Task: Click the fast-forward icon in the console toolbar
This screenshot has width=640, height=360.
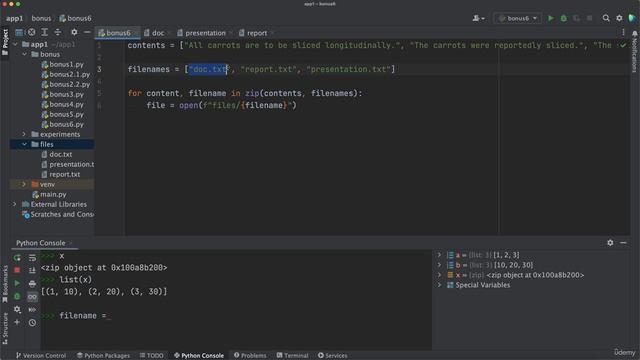Action: coord(32,309)
